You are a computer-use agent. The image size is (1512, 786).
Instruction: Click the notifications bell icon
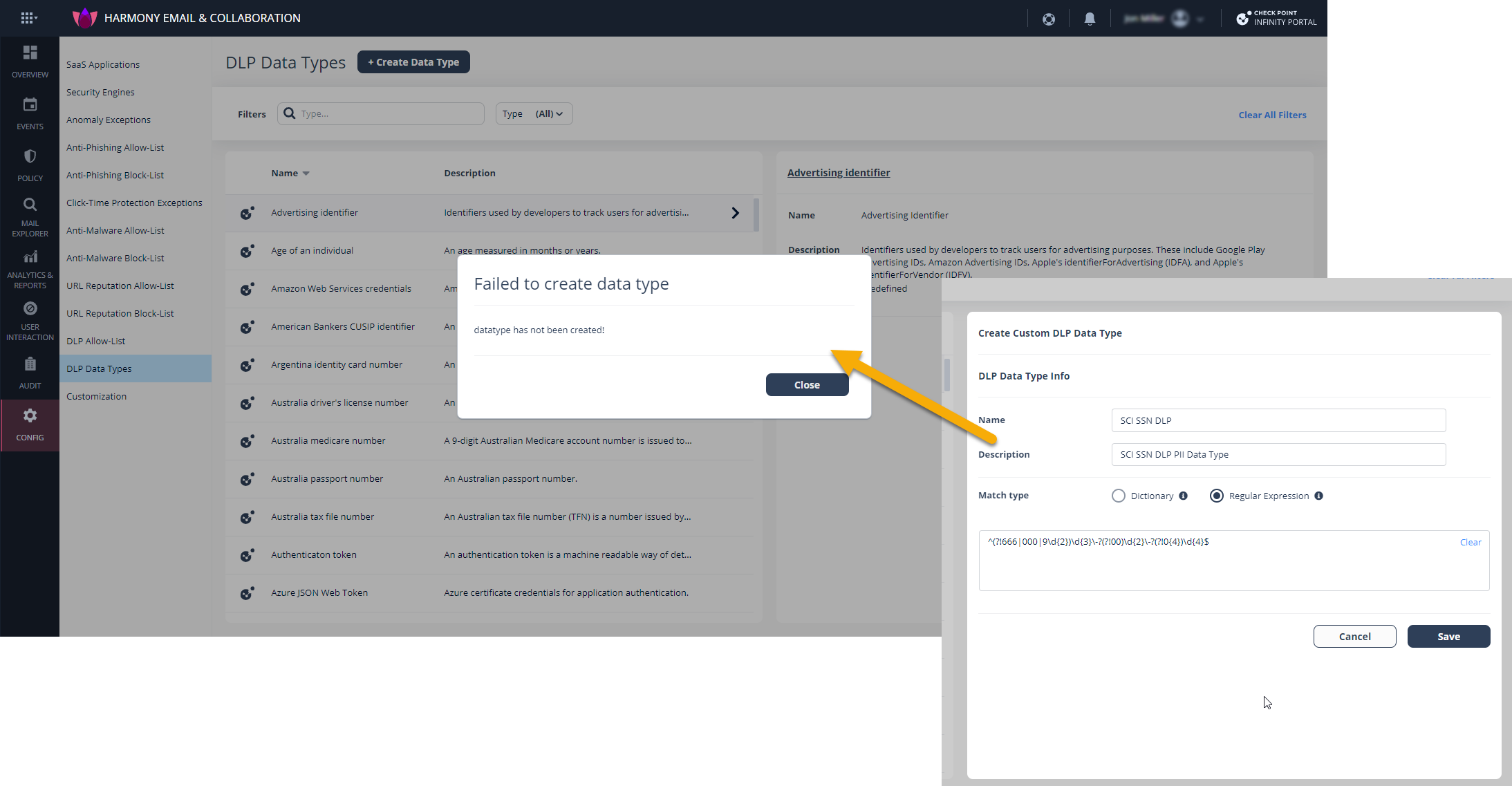pyautogui.click(x=1090, y=18)
